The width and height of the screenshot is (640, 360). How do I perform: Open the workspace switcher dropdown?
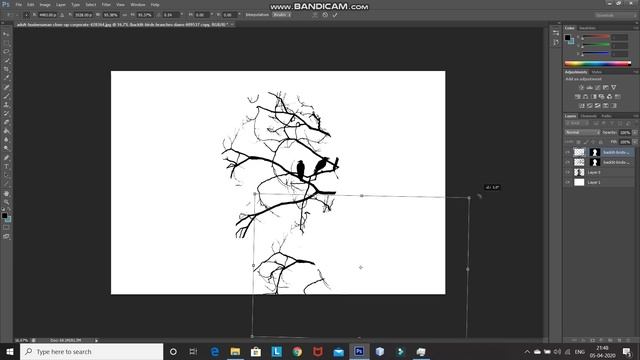tap(615, 15)
